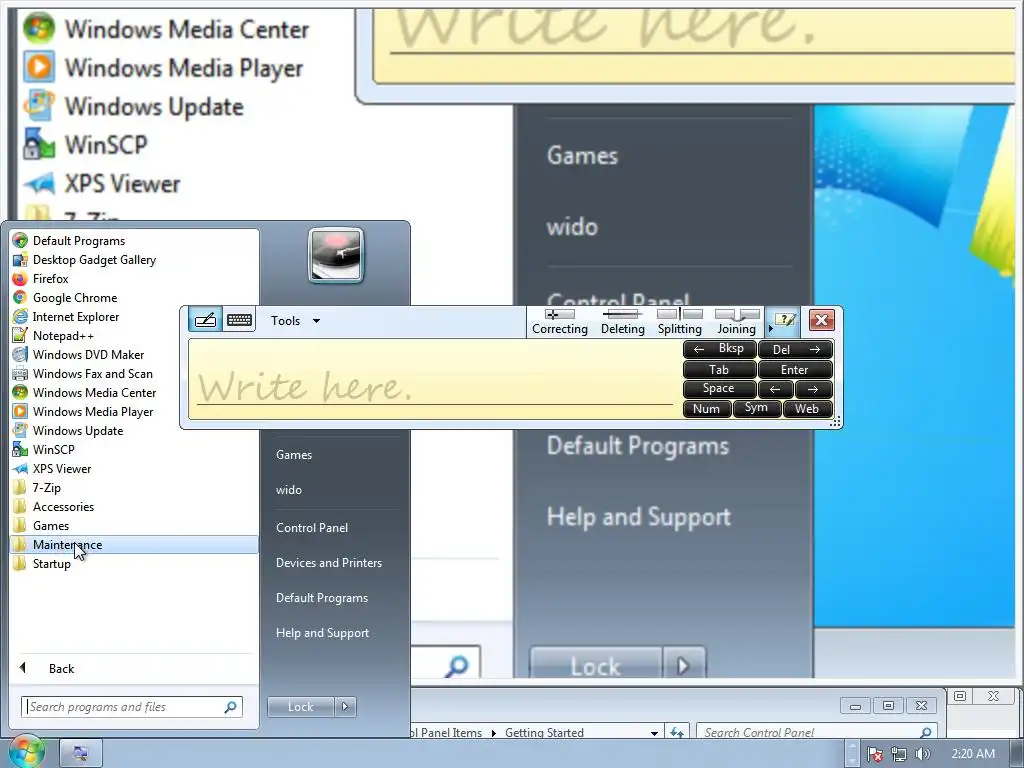The image size is (1024, 768).
Task: Click the Start orb on the taskbar
Action: click(x=27, y=751)
